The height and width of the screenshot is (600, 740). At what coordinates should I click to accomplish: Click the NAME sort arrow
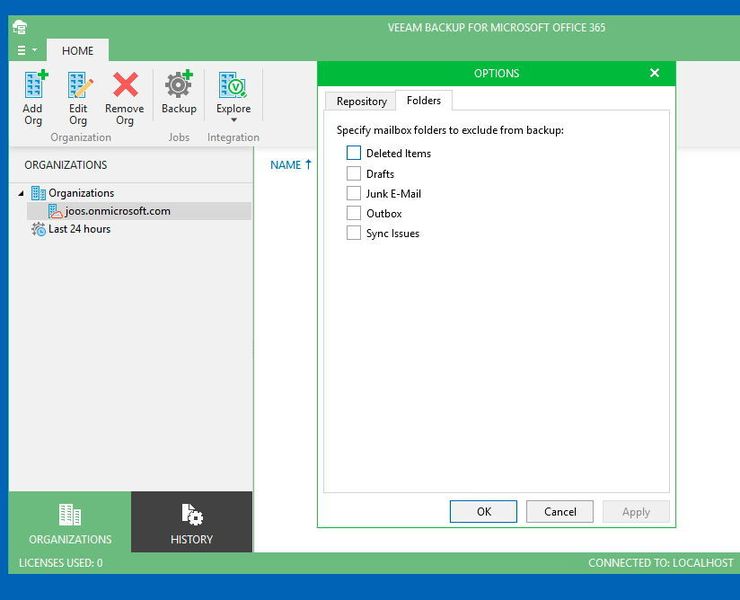pyautogui.click(x=308, y=164)
